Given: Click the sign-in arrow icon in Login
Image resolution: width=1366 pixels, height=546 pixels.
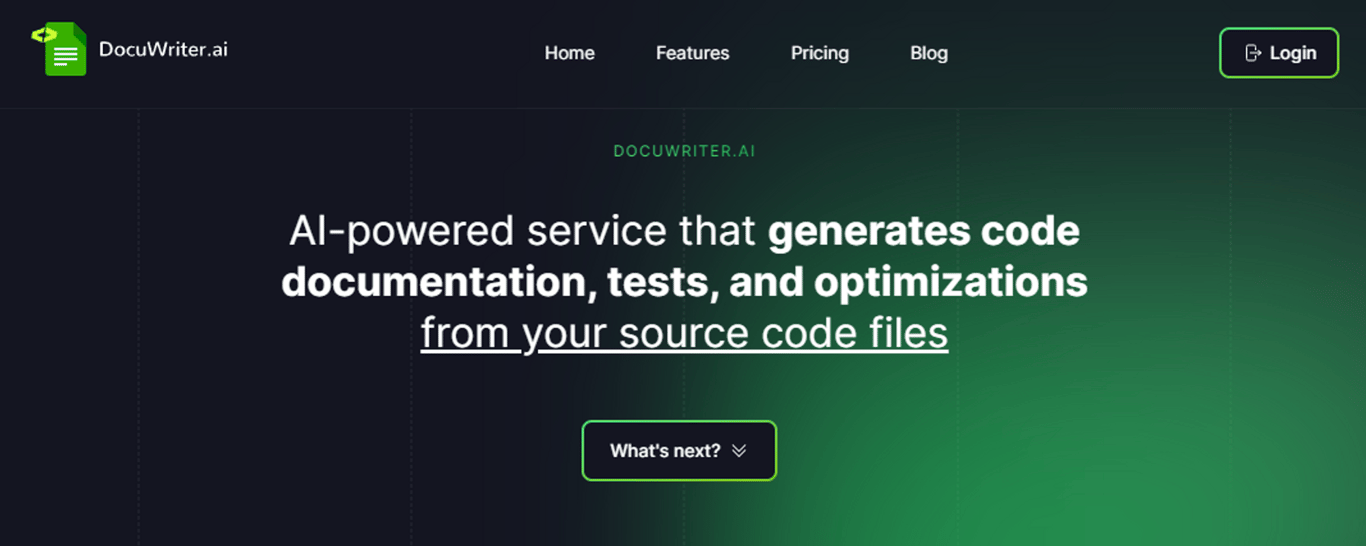Looking at the screenshot, I should (1252, 53).
